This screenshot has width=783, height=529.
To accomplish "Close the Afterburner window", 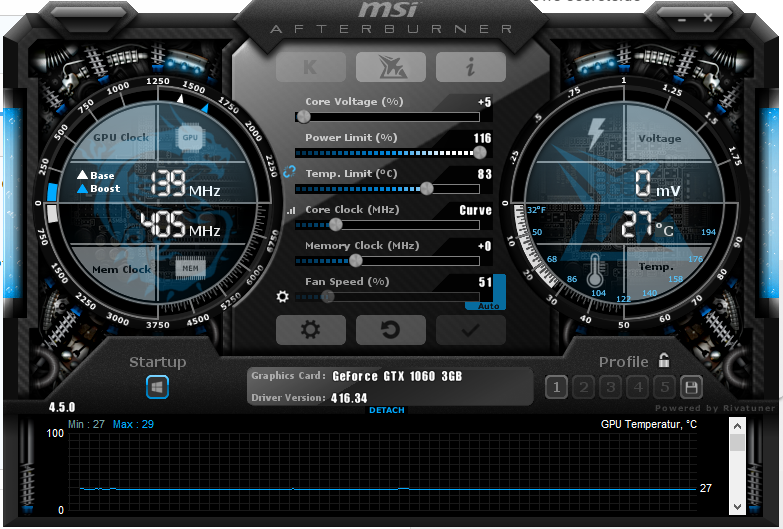I will tap(708, 18).
